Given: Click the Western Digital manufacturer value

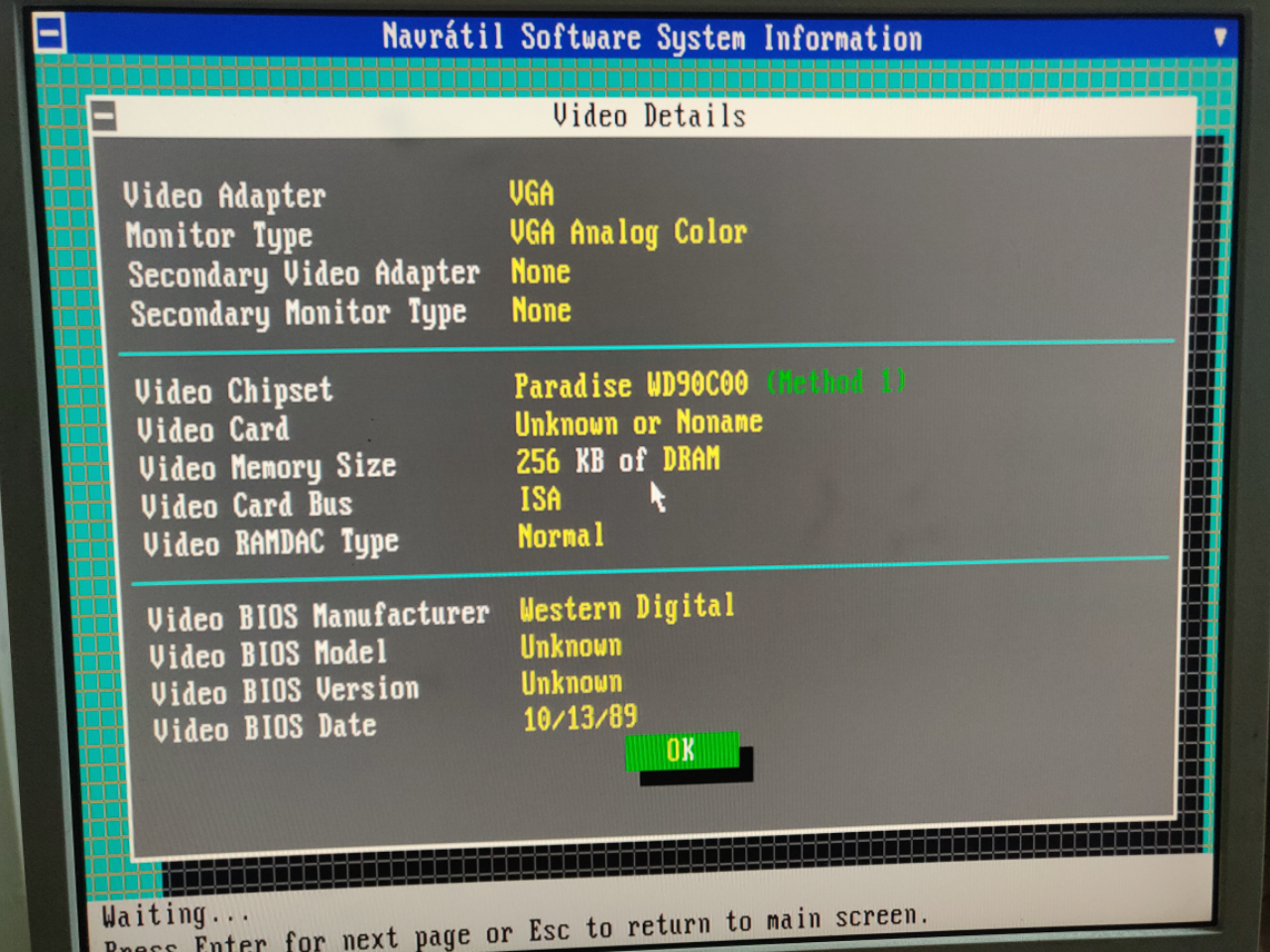Looking at the screenshot, I should coord(626,607).
